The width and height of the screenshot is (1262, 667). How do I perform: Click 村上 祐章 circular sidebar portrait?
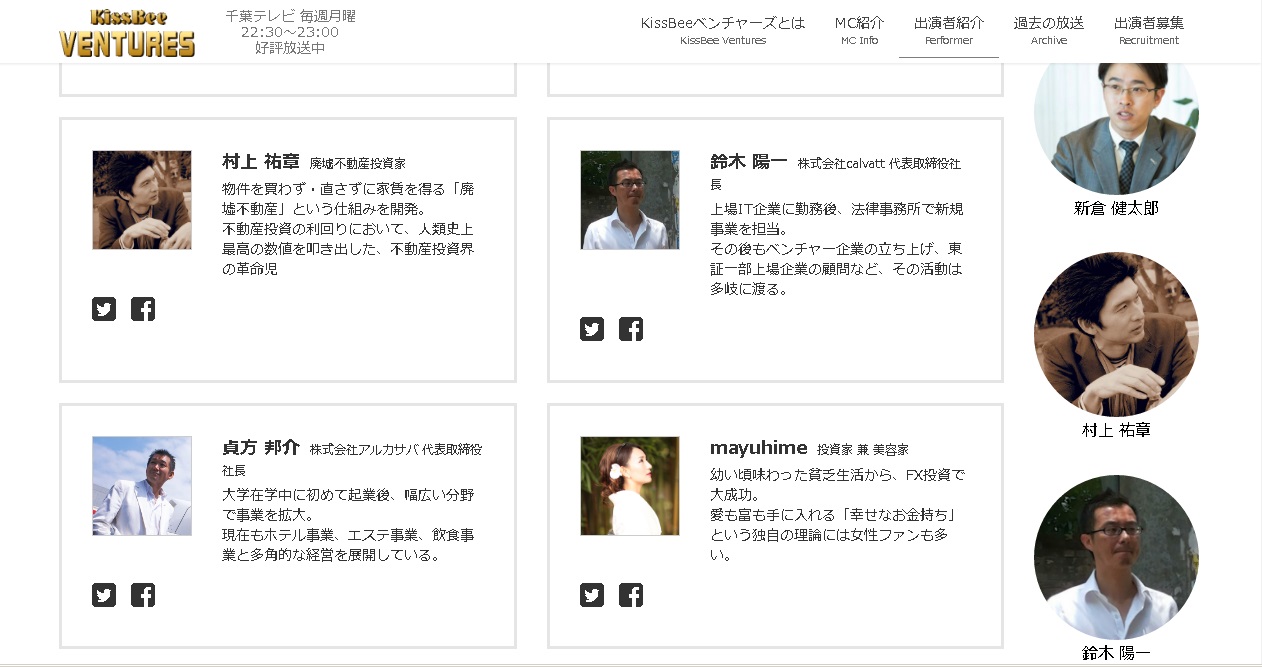(1116, 335)
